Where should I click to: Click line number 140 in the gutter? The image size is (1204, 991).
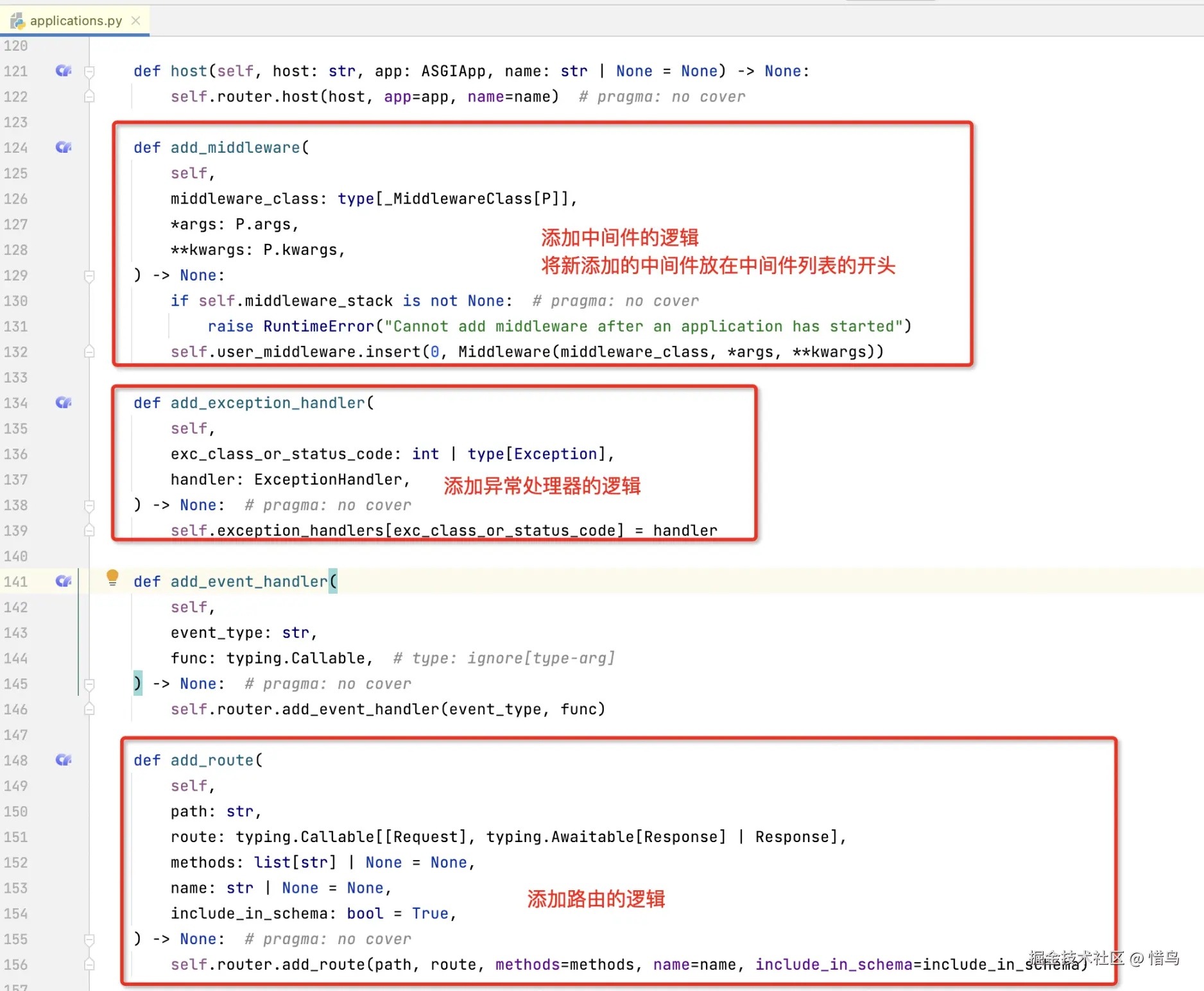(x=15, y=556)
